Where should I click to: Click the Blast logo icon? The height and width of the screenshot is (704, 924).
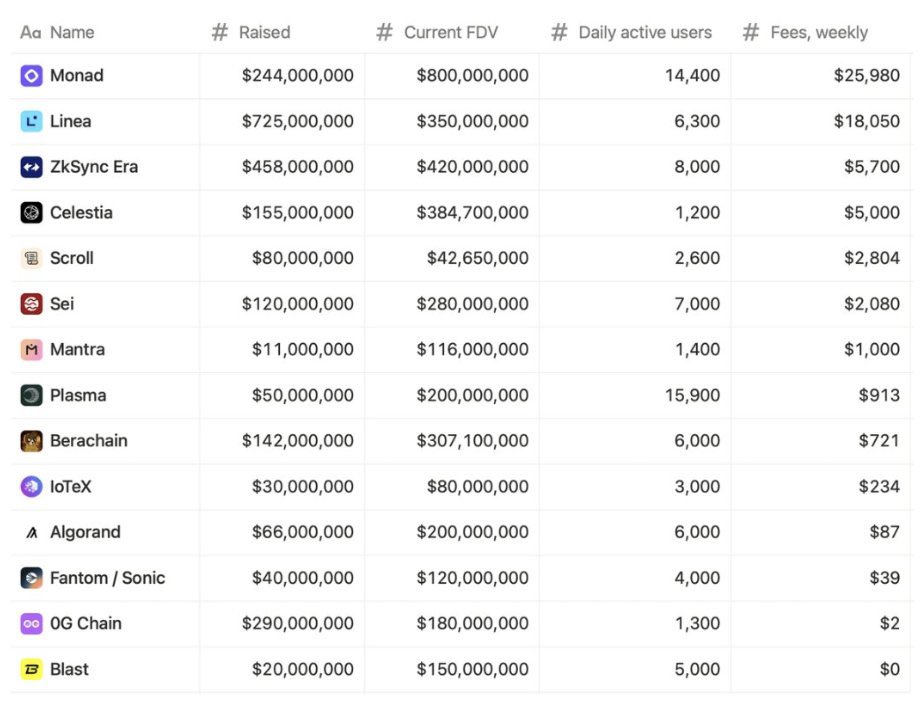click(31, 669)
